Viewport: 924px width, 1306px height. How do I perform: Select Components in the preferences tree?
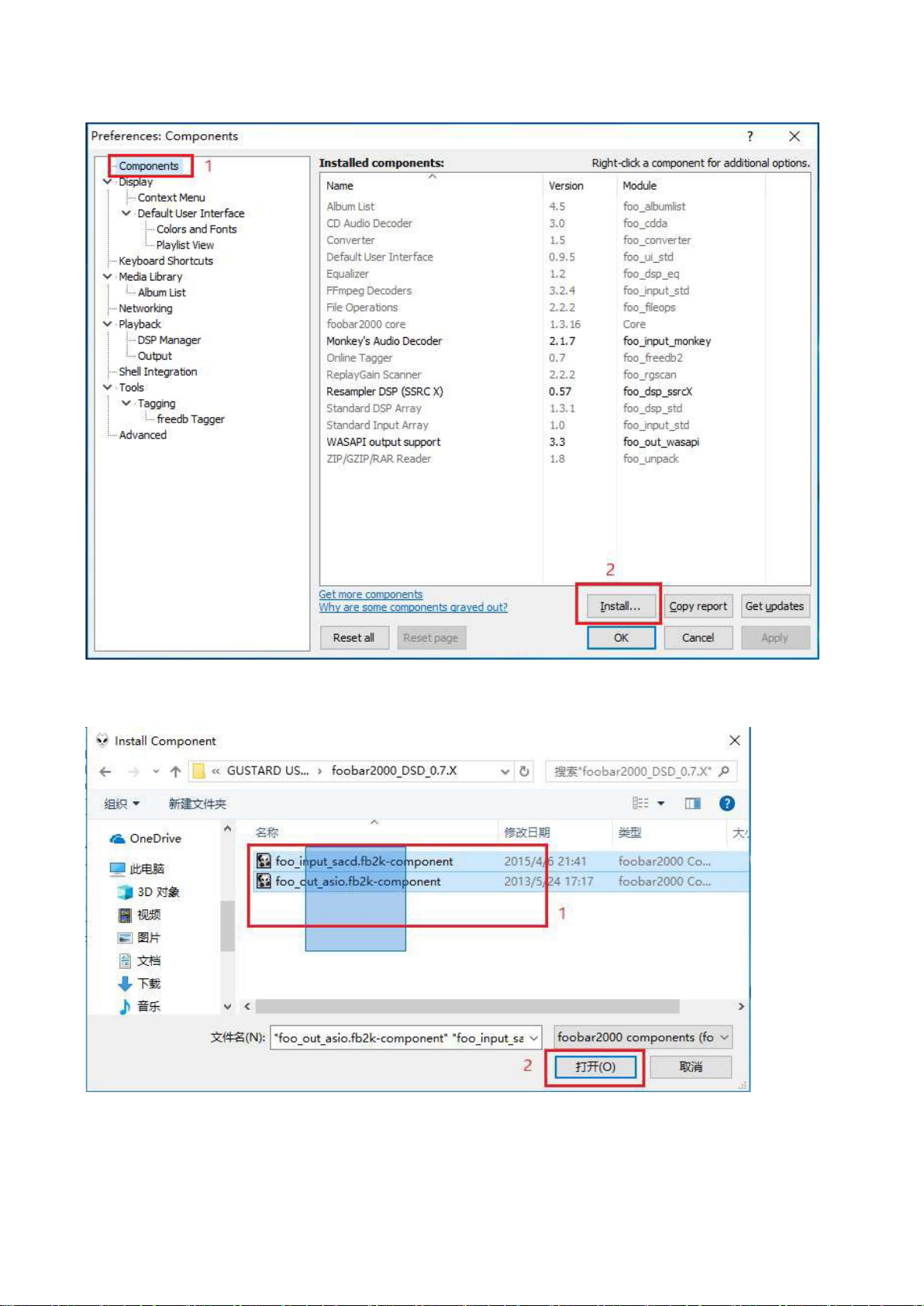click(149, 166)
